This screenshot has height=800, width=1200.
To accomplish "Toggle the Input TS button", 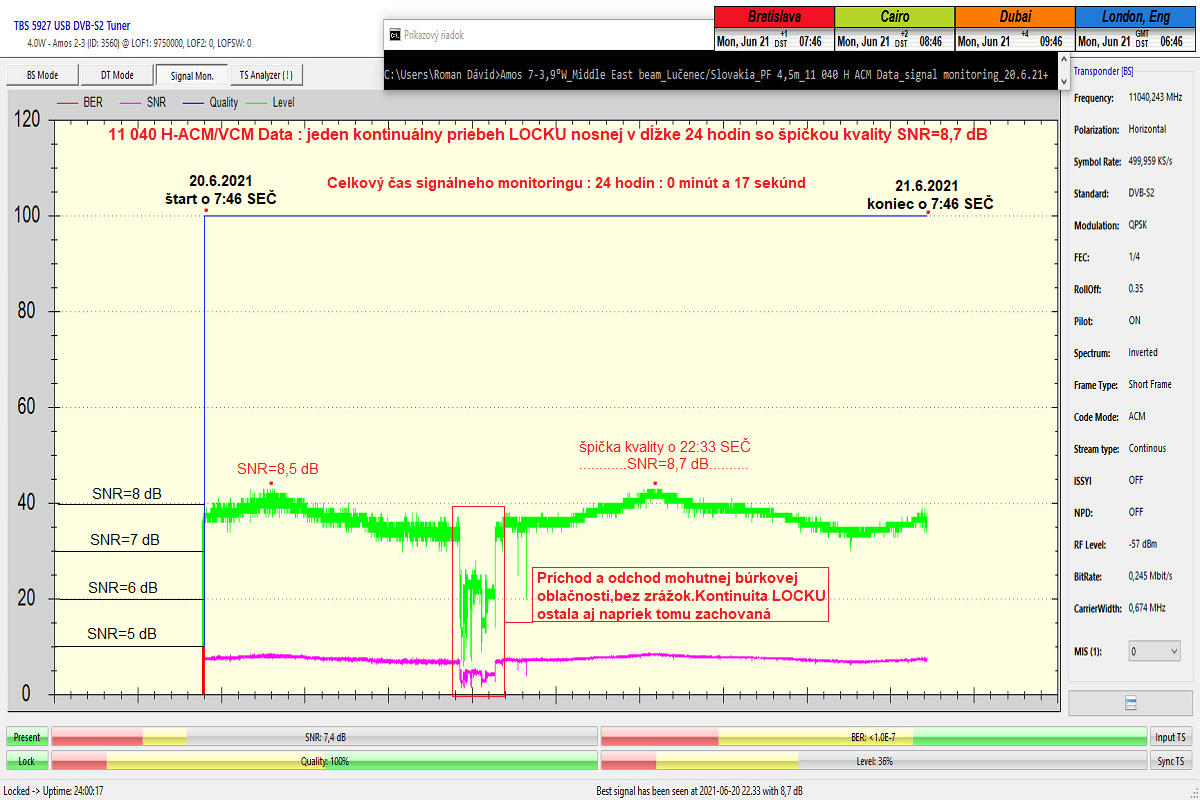I will pyautogui.click(x=1171, y=737).
